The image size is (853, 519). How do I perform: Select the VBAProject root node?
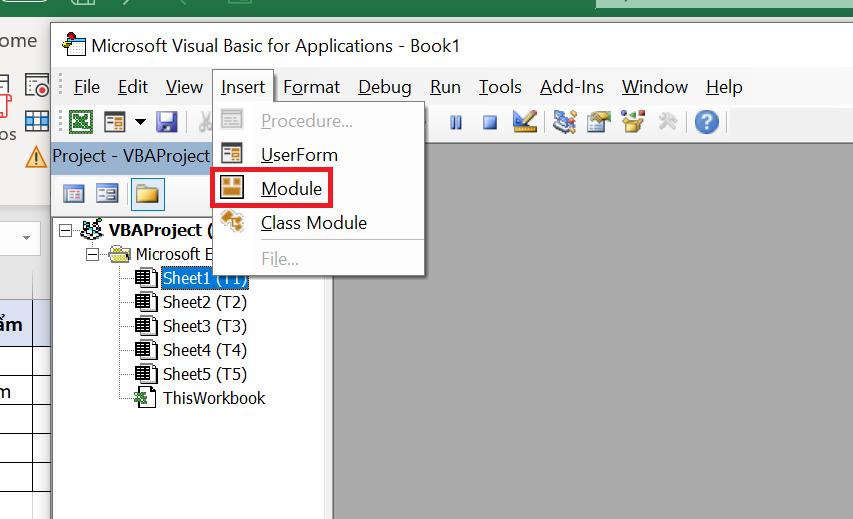click(160, 230)
